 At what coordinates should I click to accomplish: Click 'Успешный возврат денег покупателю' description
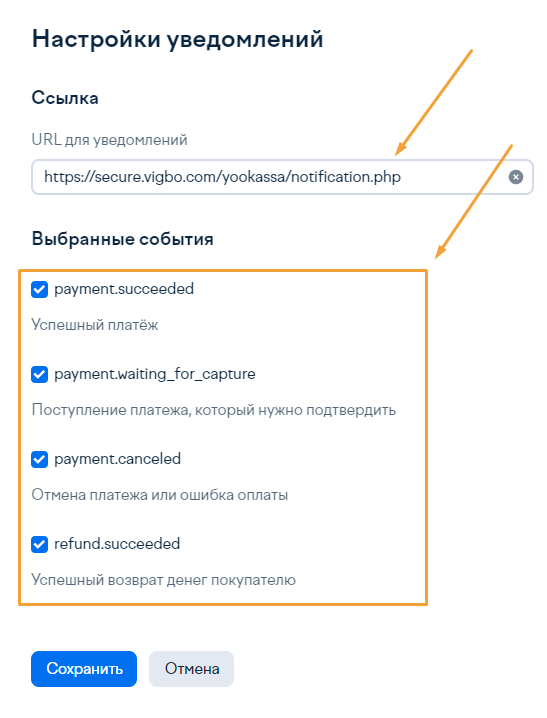[x=163, y=580]
